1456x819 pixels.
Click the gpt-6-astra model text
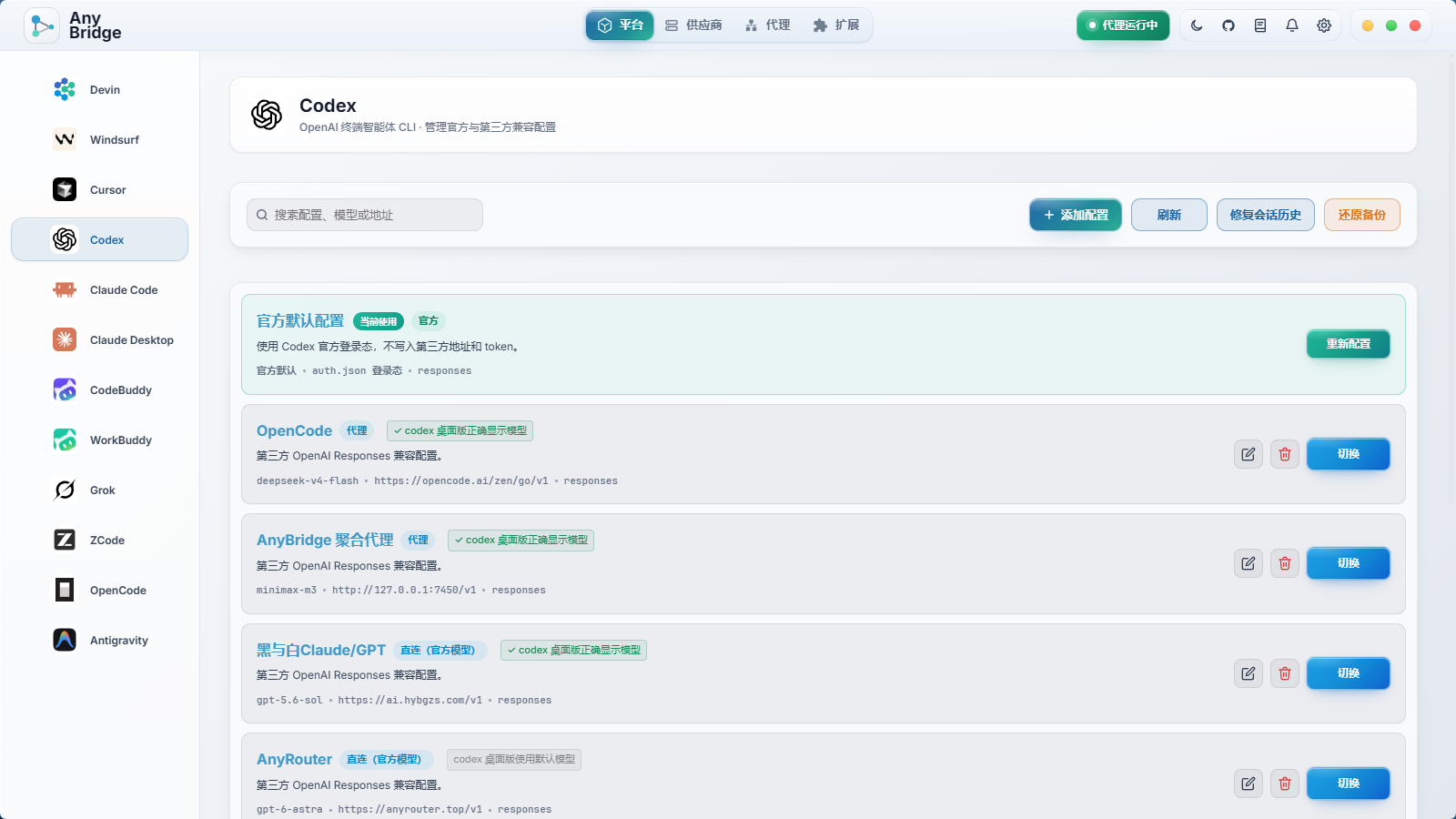tap(289, 809)
